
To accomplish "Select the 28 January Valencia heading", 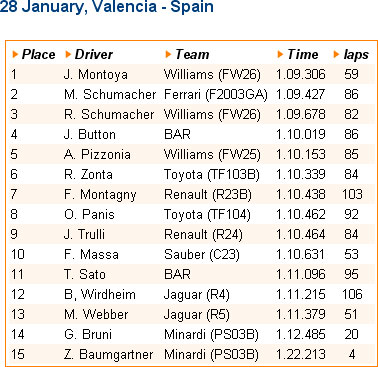I will [107, 7].
